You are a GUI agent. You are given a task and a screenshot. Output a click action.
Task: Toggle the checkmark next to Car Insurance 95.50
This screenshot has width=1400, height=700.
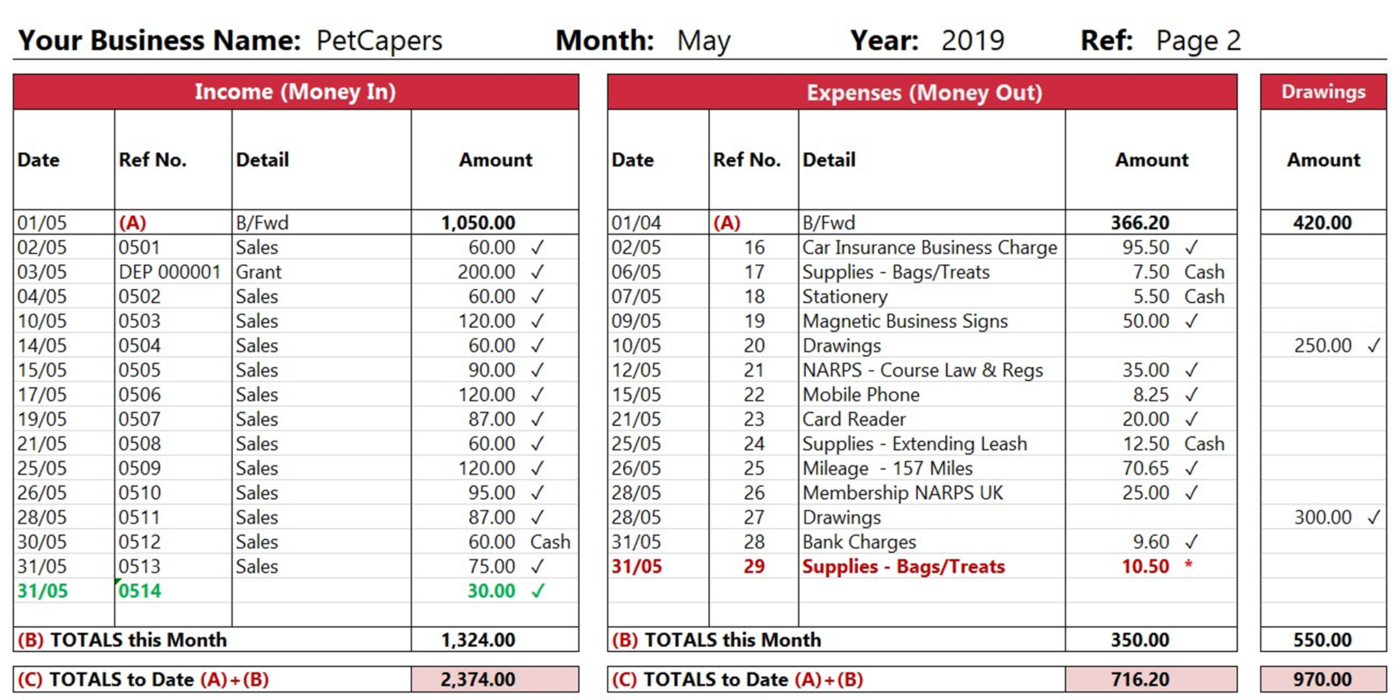pos(1191,247)
